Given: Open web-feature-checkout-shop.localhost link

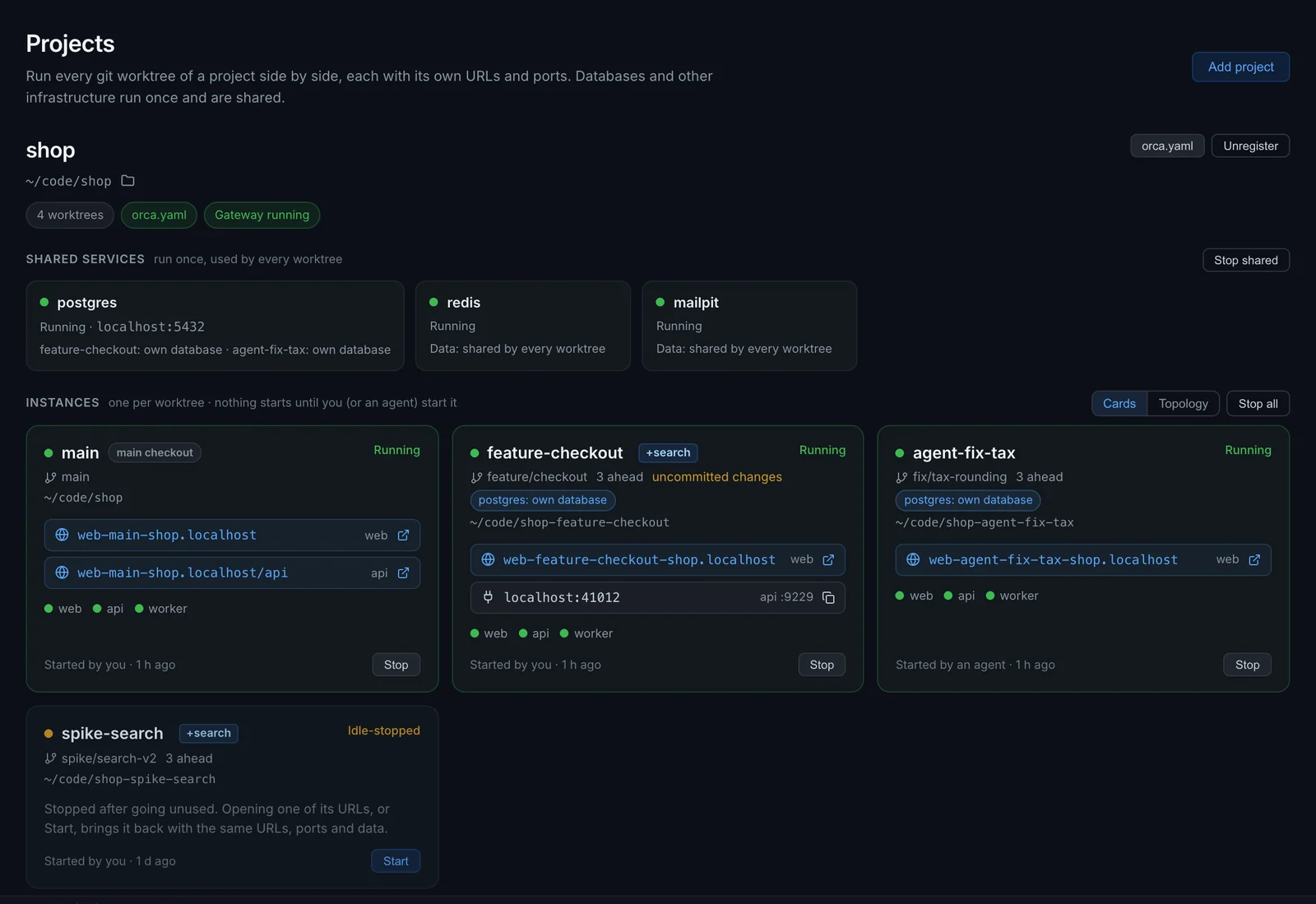Looking at the screenshot, I should click(639, 560).
